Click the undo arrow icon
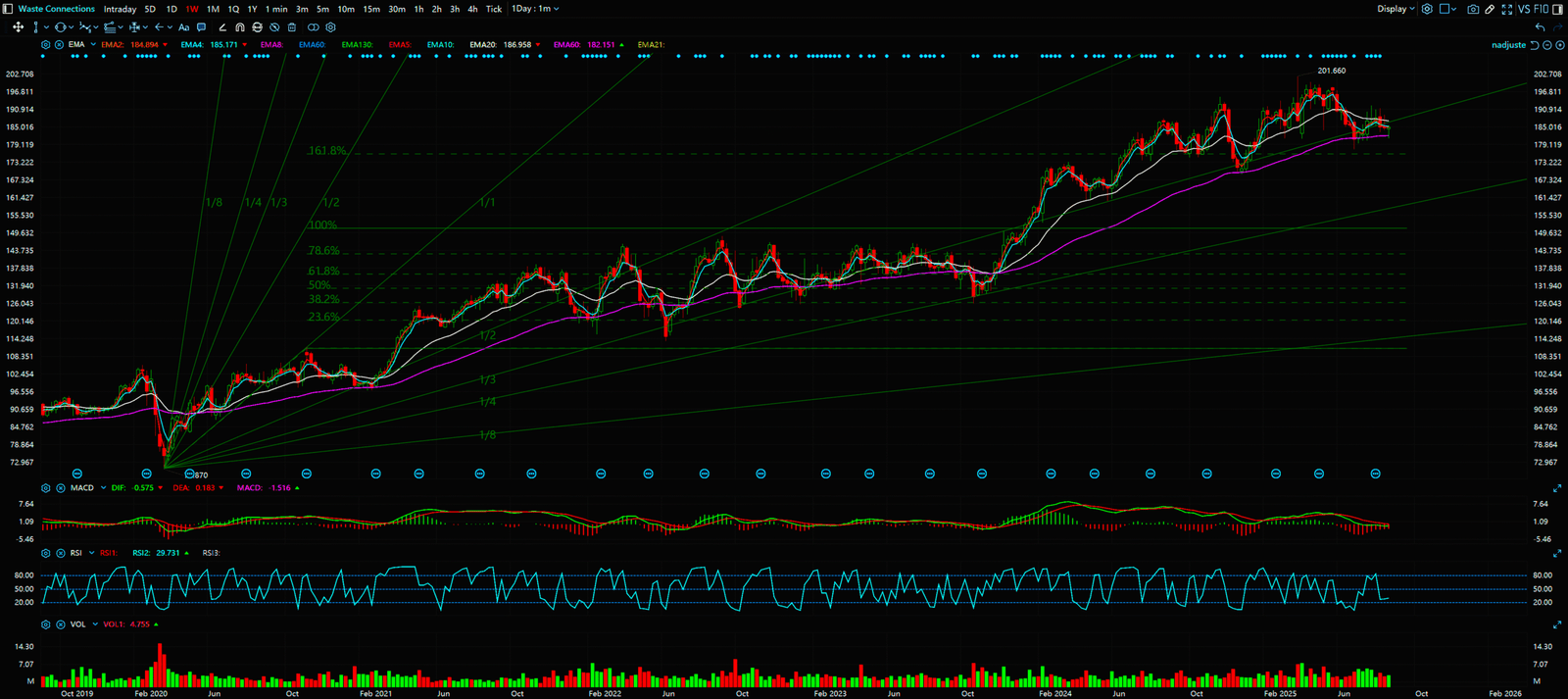This screenshot has height=699, width=1568. click(x=1540, y=27)
